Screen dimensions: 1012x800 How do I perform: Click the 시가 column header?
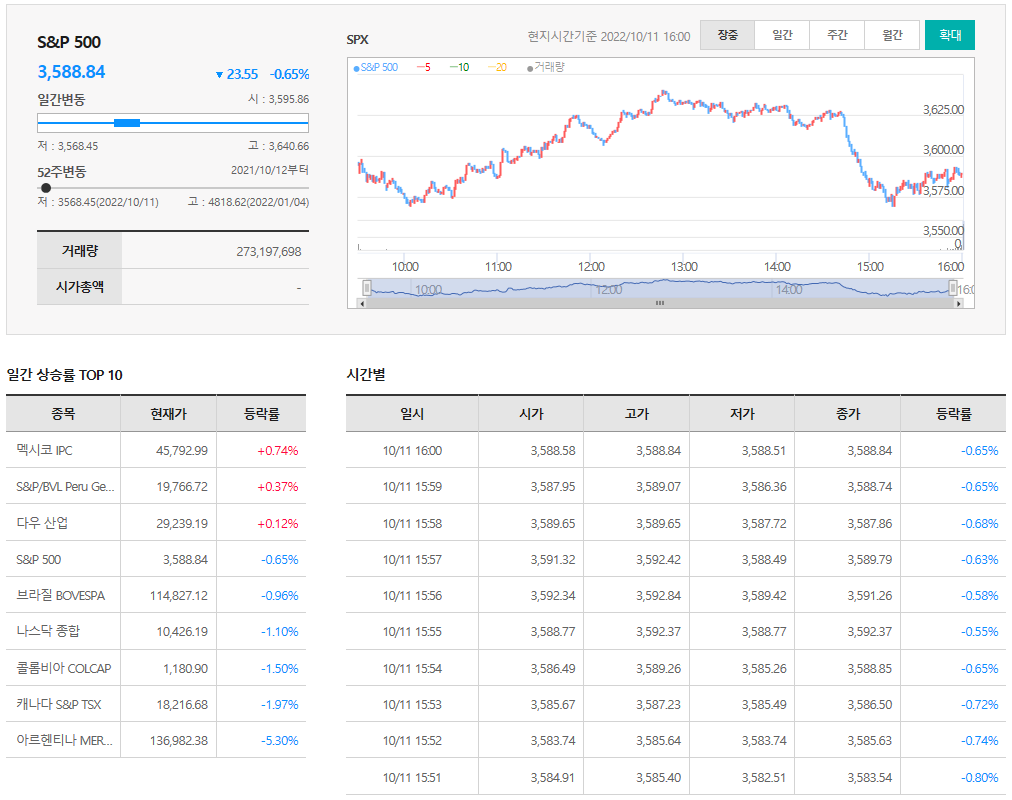[x=531, y=414]
